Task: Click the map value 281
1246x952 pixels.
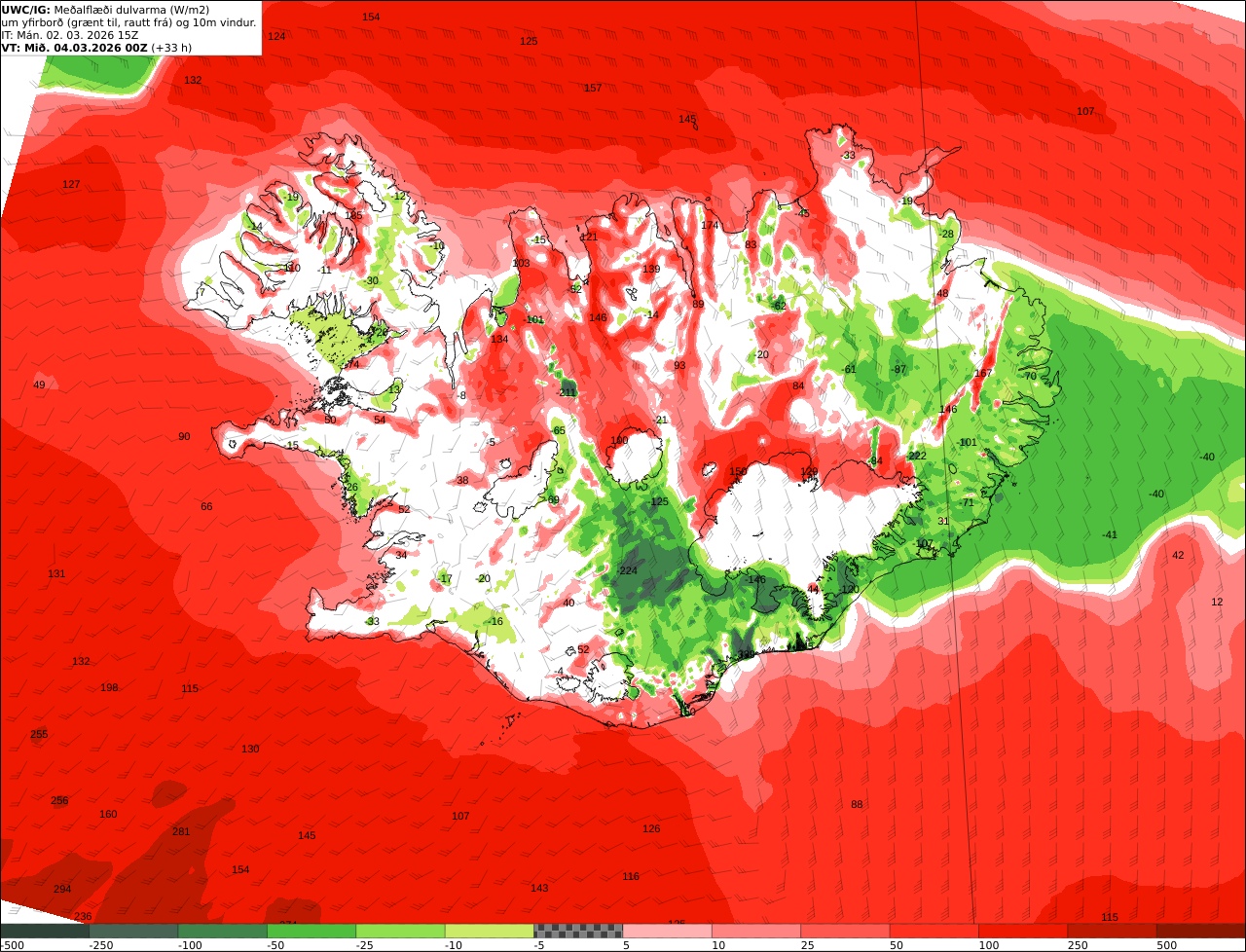Action: point(181,831)
